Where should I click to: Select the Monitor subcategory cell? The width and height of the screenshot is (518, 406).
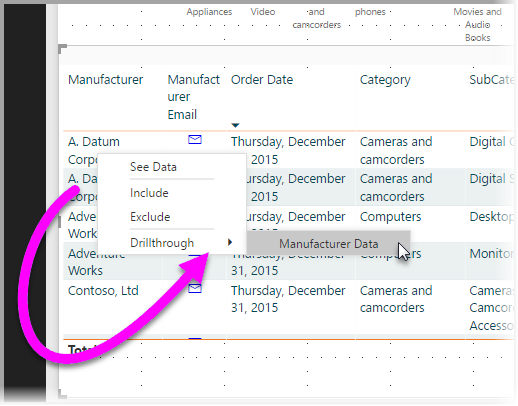[x=491, y=254]
